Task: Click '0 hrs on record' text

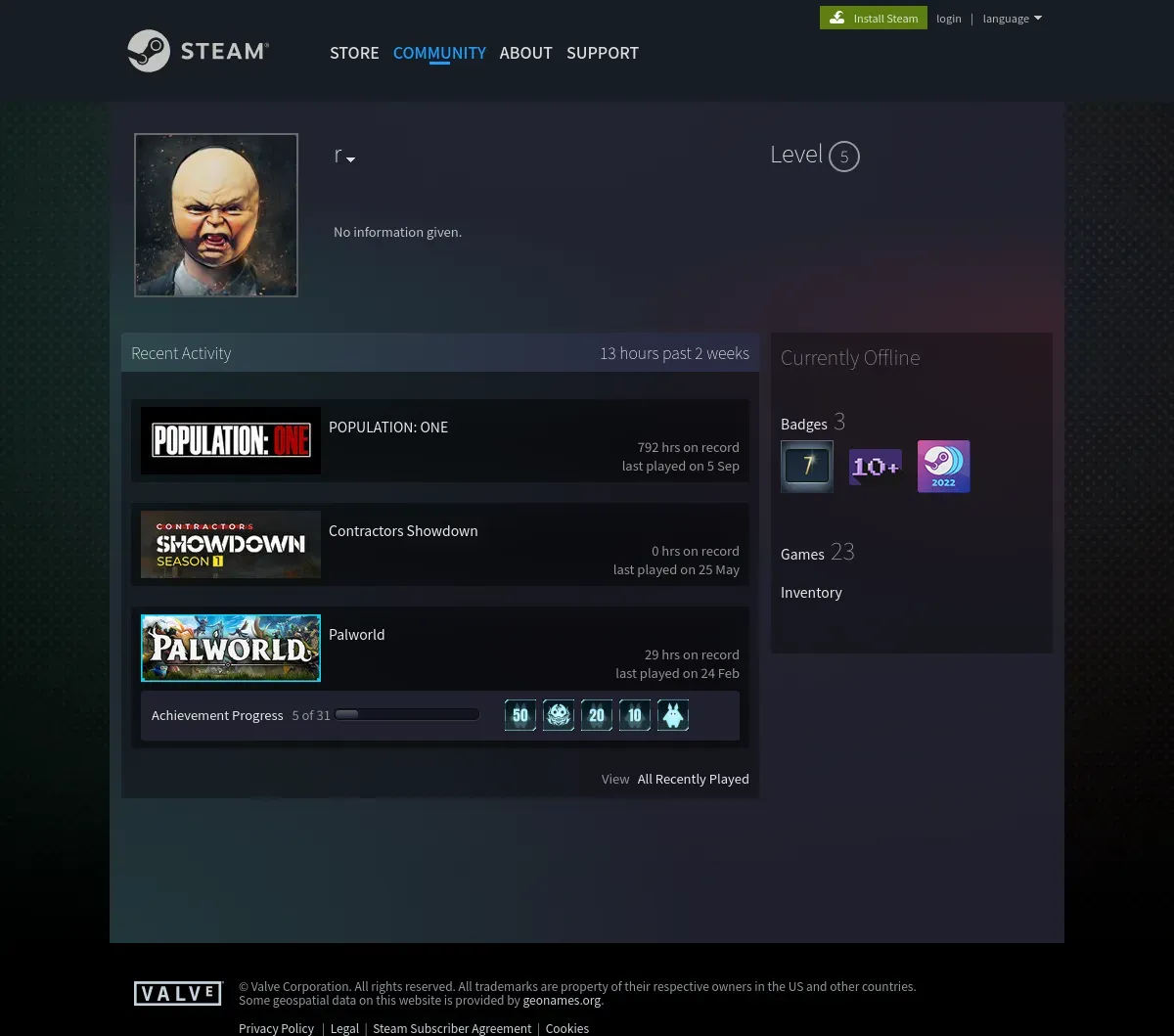Action: (x=696, y=551)
